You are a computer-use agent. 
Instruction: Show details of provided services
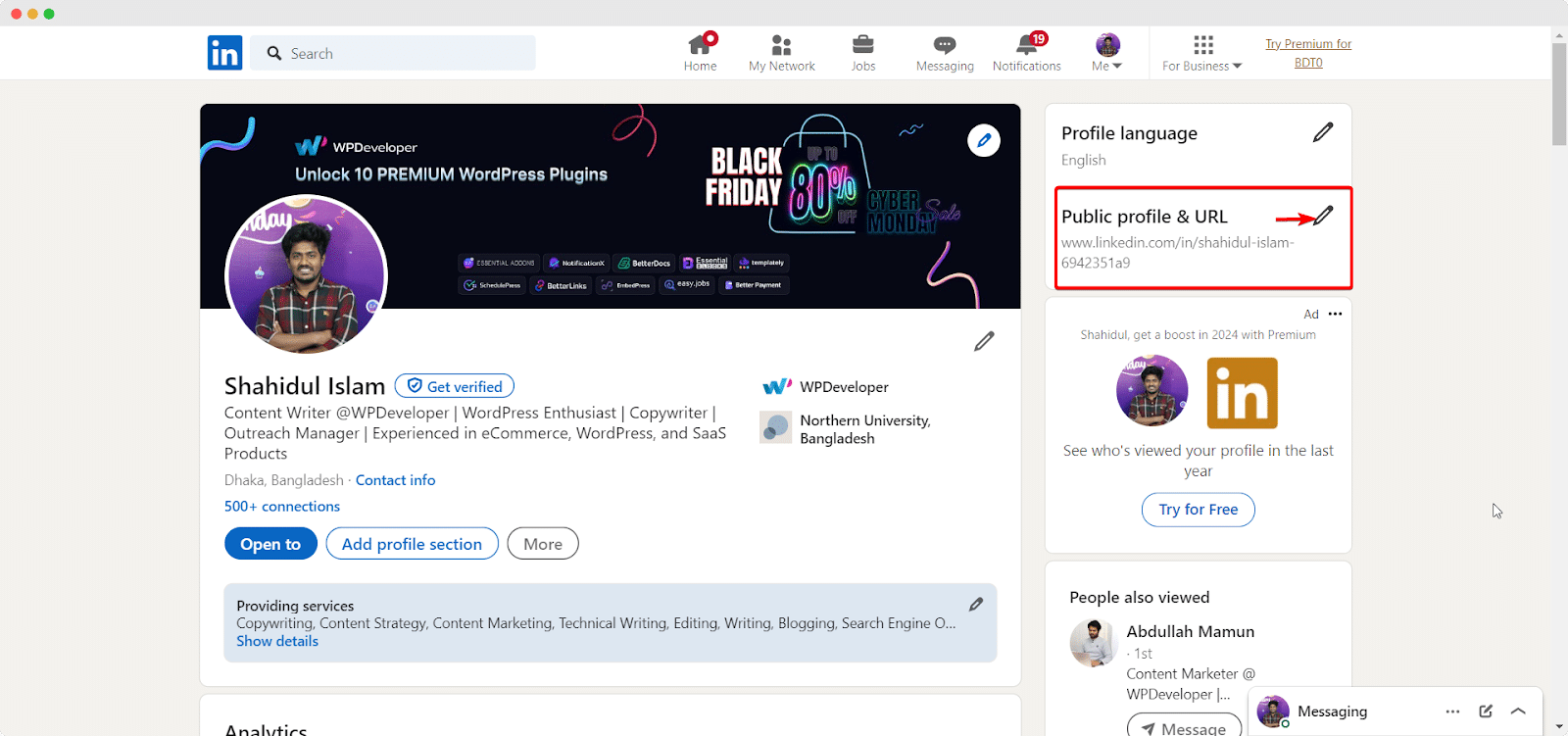[277, 641]
